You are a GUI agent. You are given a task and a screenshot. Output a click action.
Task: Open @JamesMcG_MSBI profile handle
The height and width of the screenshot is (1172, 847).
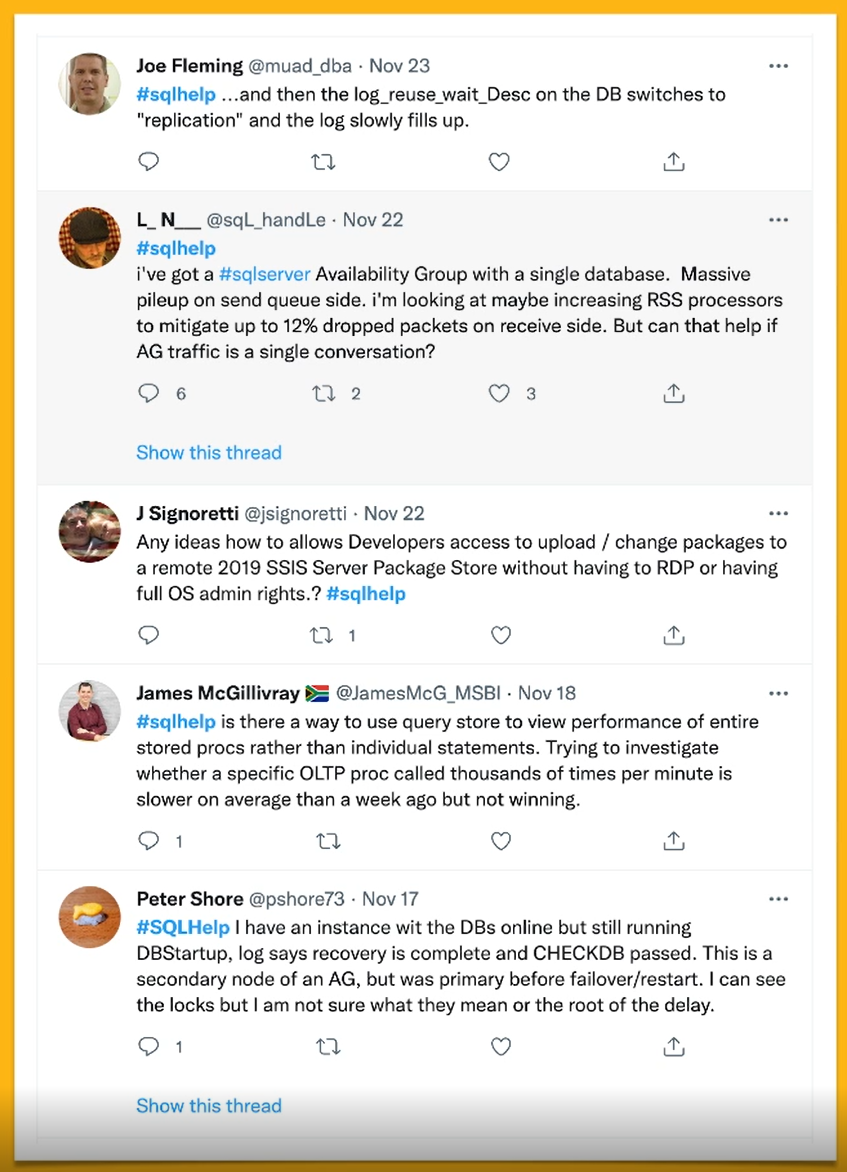[420, 693]
